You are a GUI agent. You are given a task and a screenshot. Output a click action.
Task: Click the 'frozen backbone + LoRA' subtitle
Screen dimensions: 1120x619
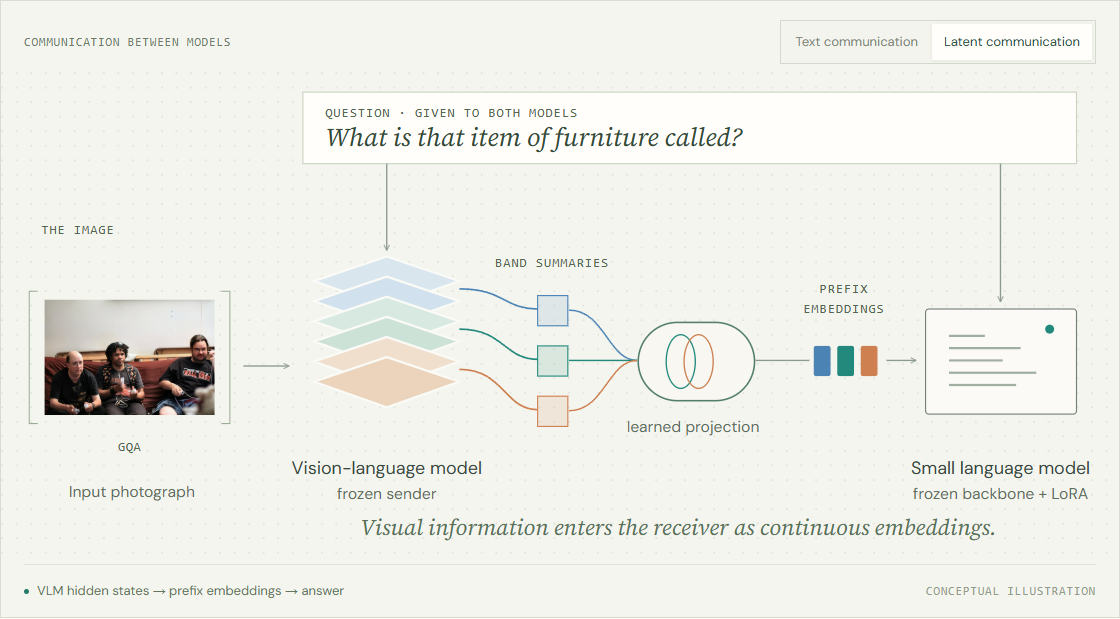click(x=1000, y=494)
